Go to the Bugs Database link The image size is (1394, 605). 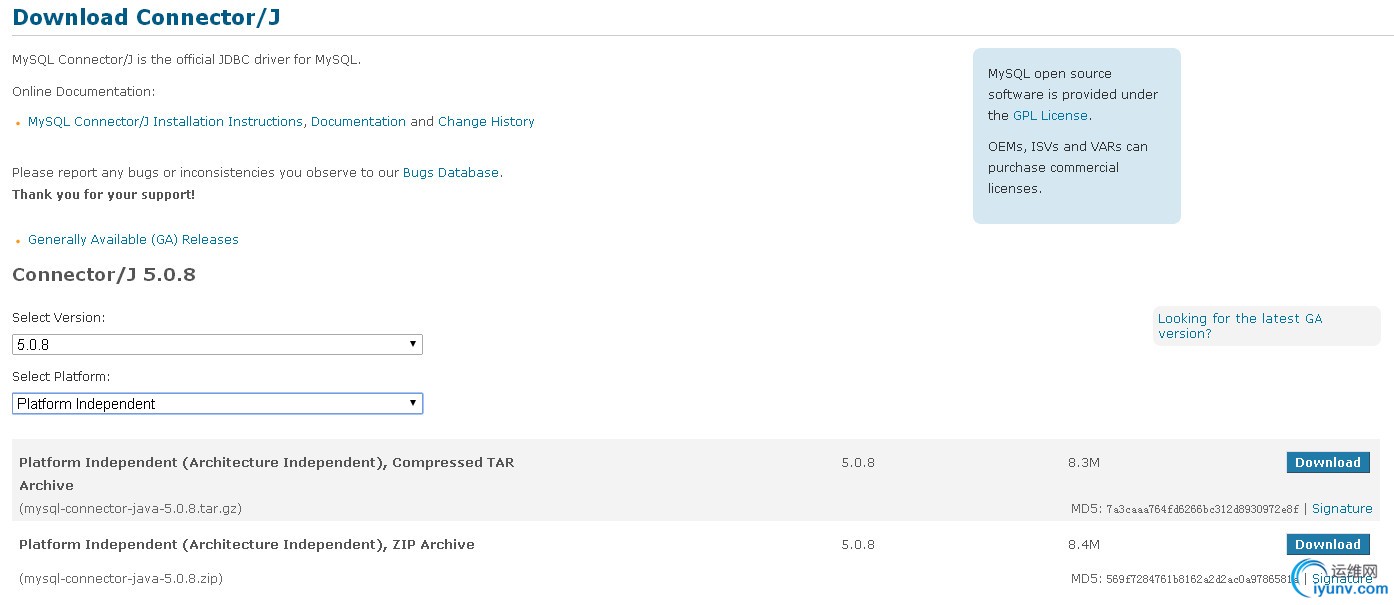[451, 172]
